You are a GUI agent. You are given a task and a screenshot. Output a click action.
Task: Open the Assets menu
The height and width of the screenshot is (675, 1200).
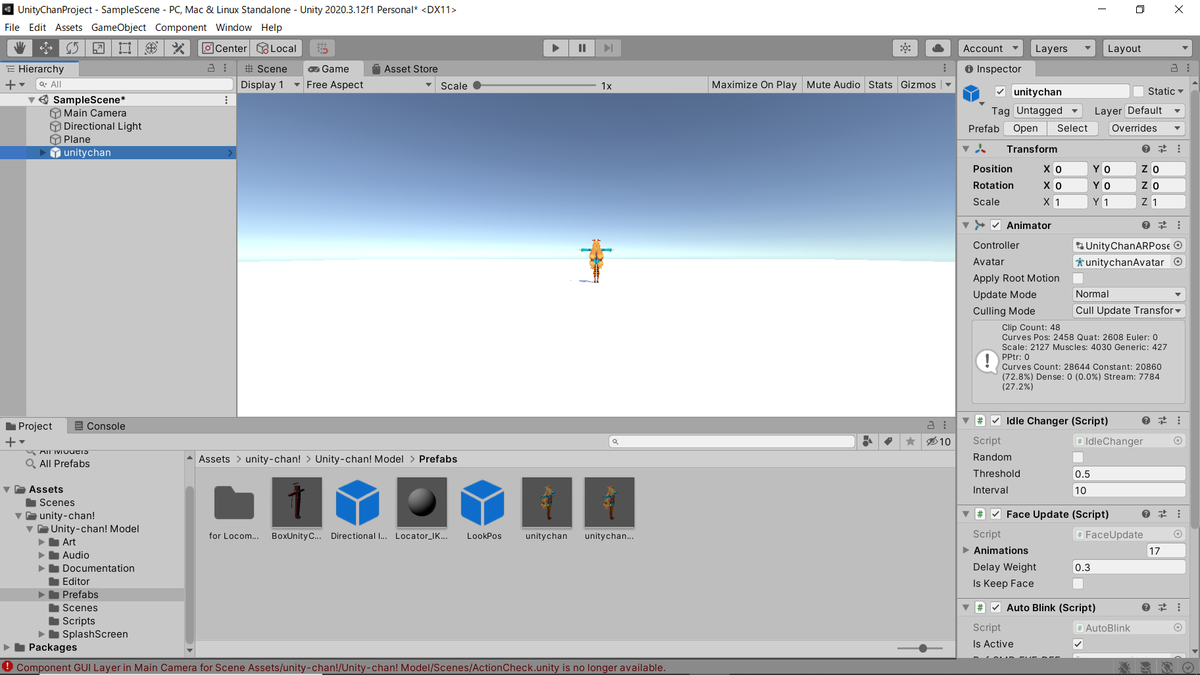tap(69, 27)
